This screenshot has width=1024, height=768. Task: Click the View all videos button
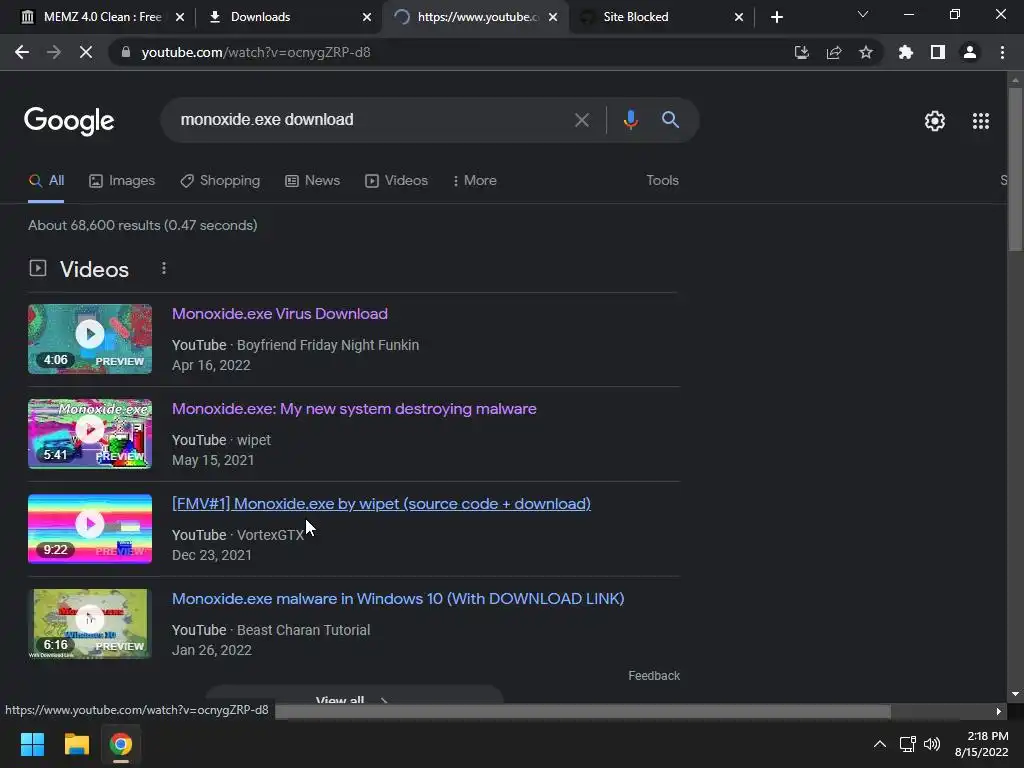click(353, 696)
